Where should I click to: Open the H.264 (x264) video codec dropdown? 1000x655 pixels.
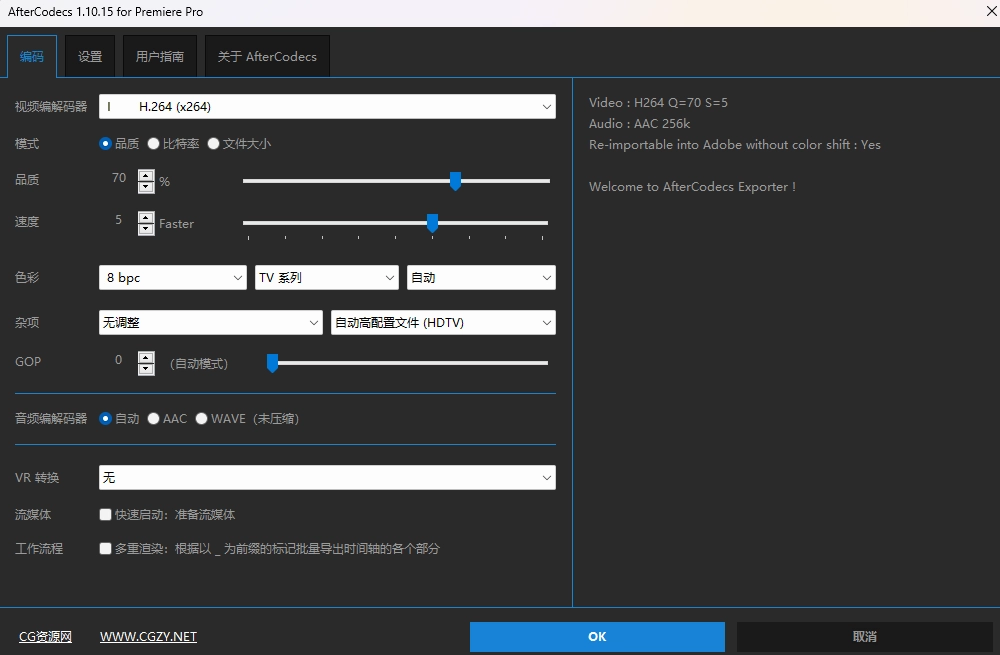[327, 106]
